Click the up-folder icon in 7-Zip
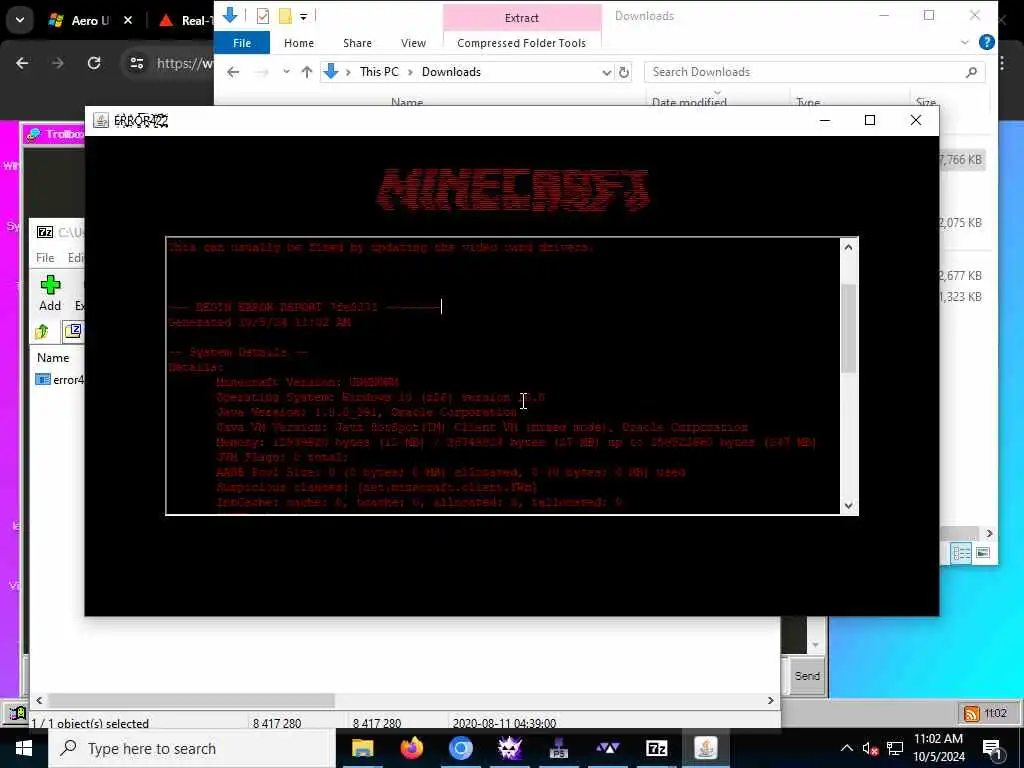Image resolution: width=1024 pixels, height=768 pixels. tap(42, 332)
